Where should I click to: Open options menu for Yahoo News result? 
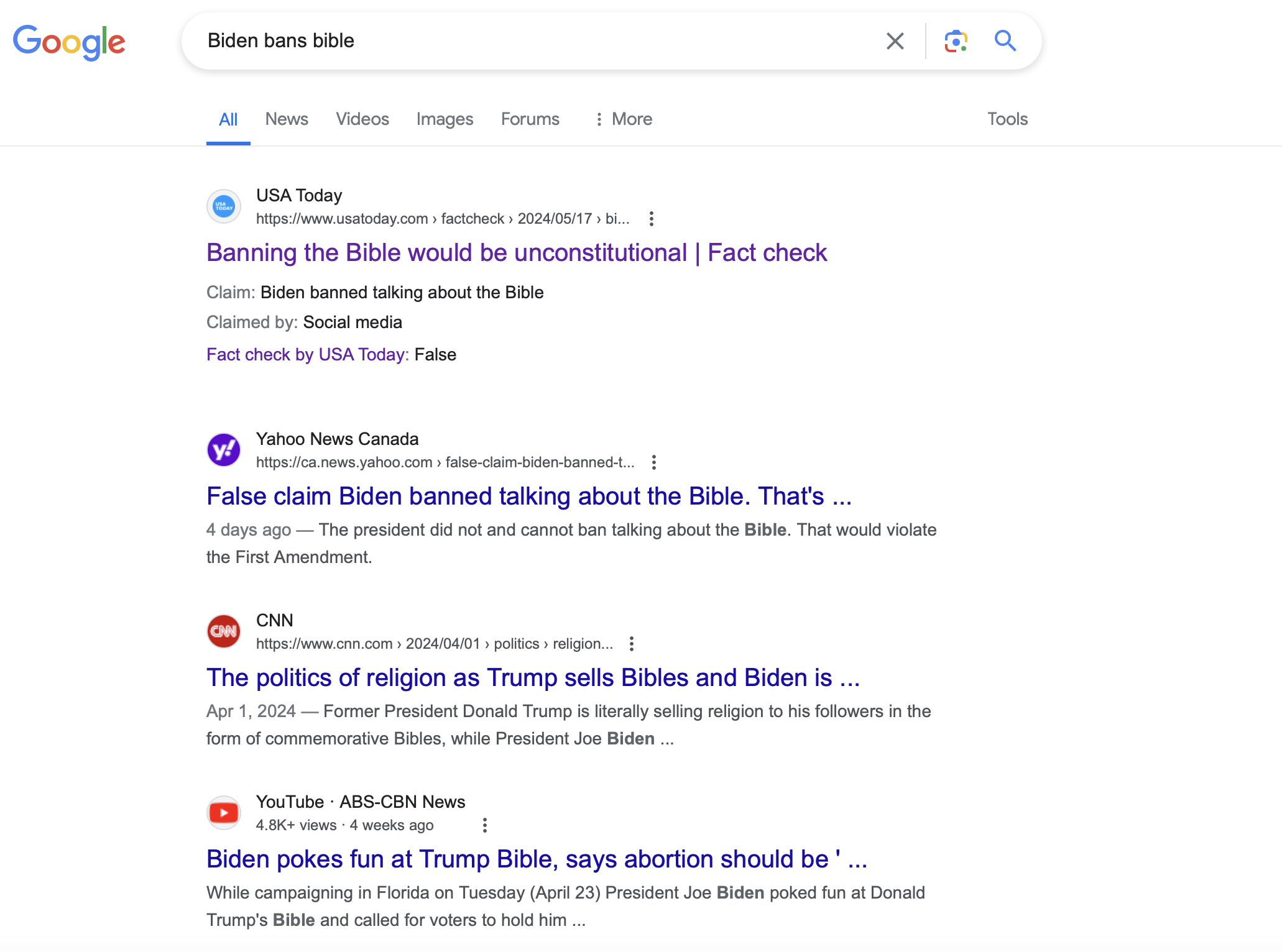(x=653, y=462)
